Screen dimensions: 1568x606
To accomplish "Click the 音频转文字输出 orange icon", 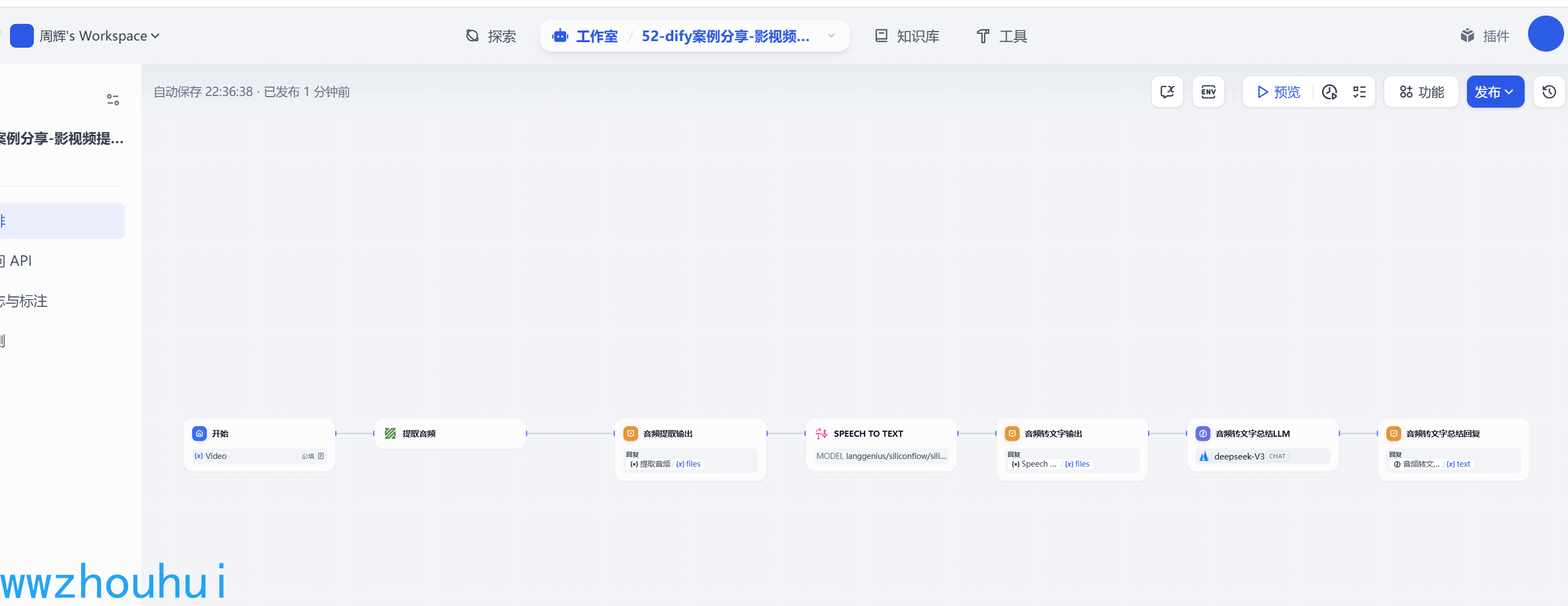I will (x=1012, y=433).
